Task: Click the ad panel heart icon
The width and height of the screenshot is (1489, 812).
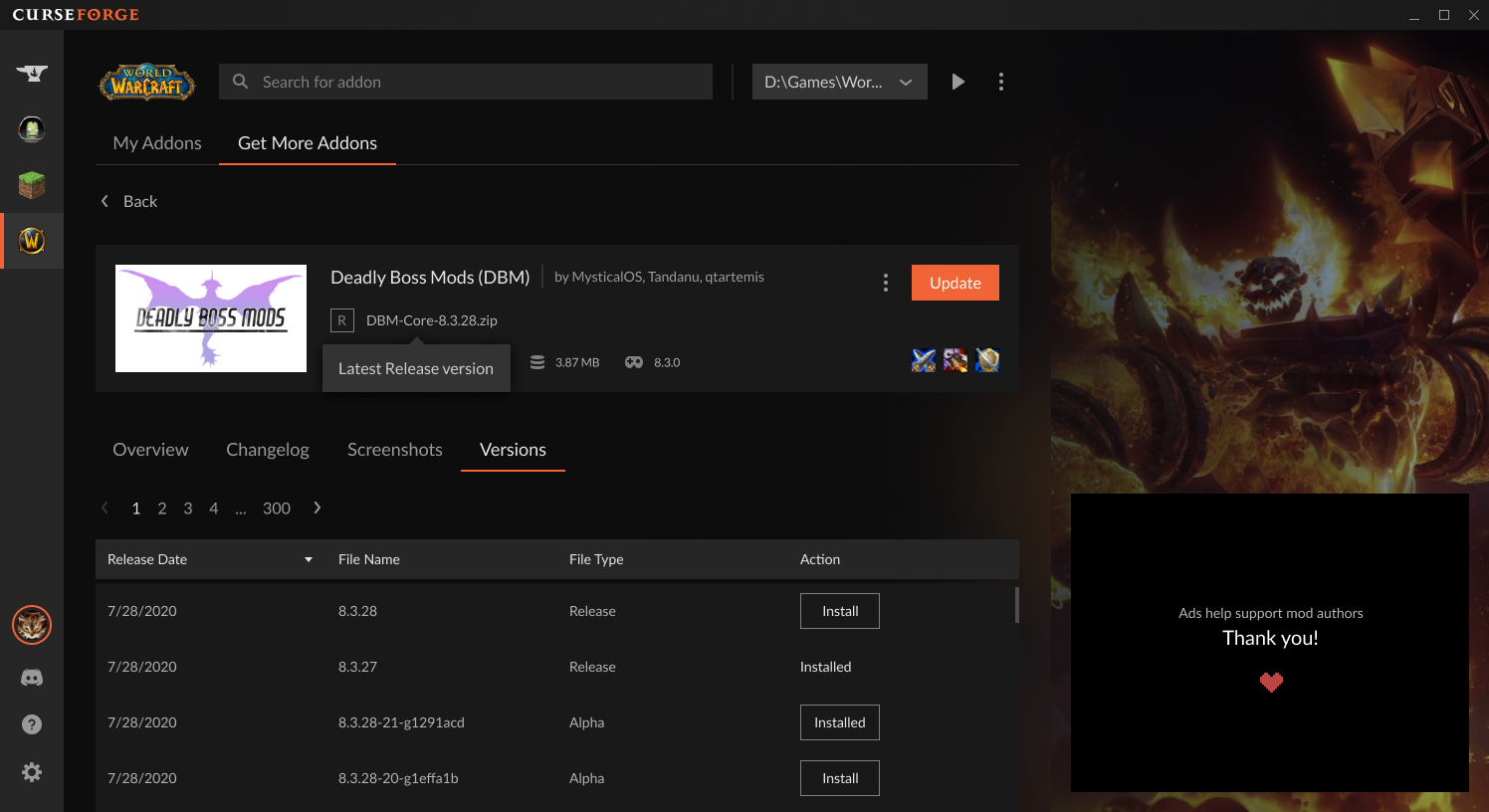Action: (x=1271, y=682)
